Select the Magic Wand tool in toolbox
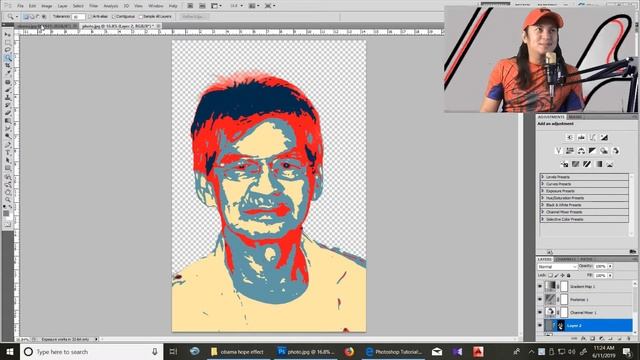The width and height of the screenshot is (640, 360). tap(8, 58)
